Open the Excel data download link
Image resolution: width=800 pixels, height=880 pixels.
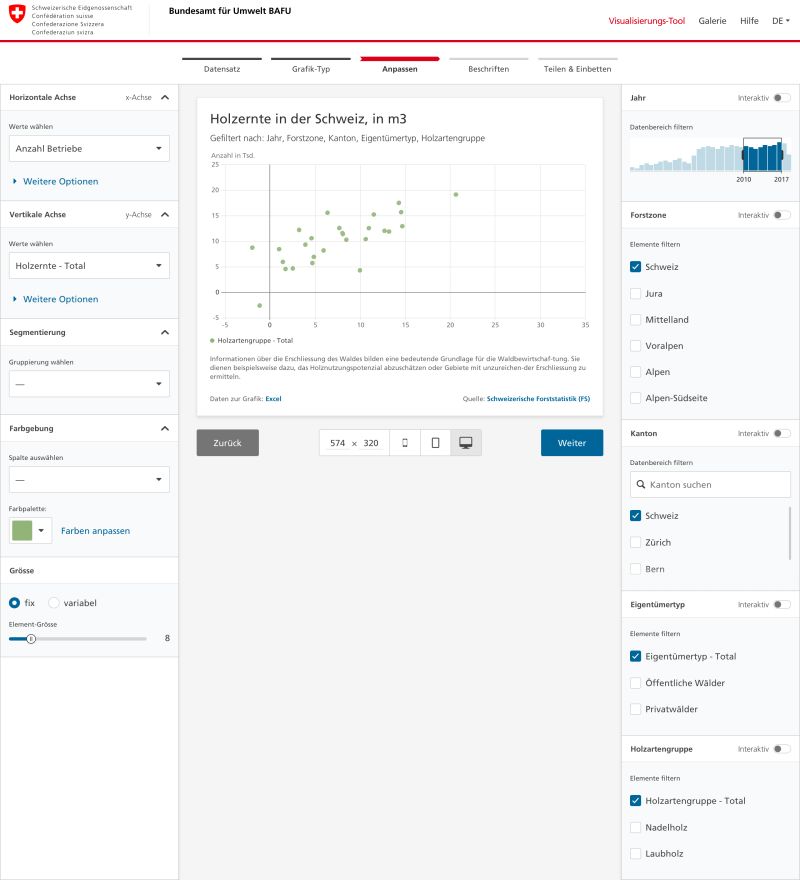(272, 397)
